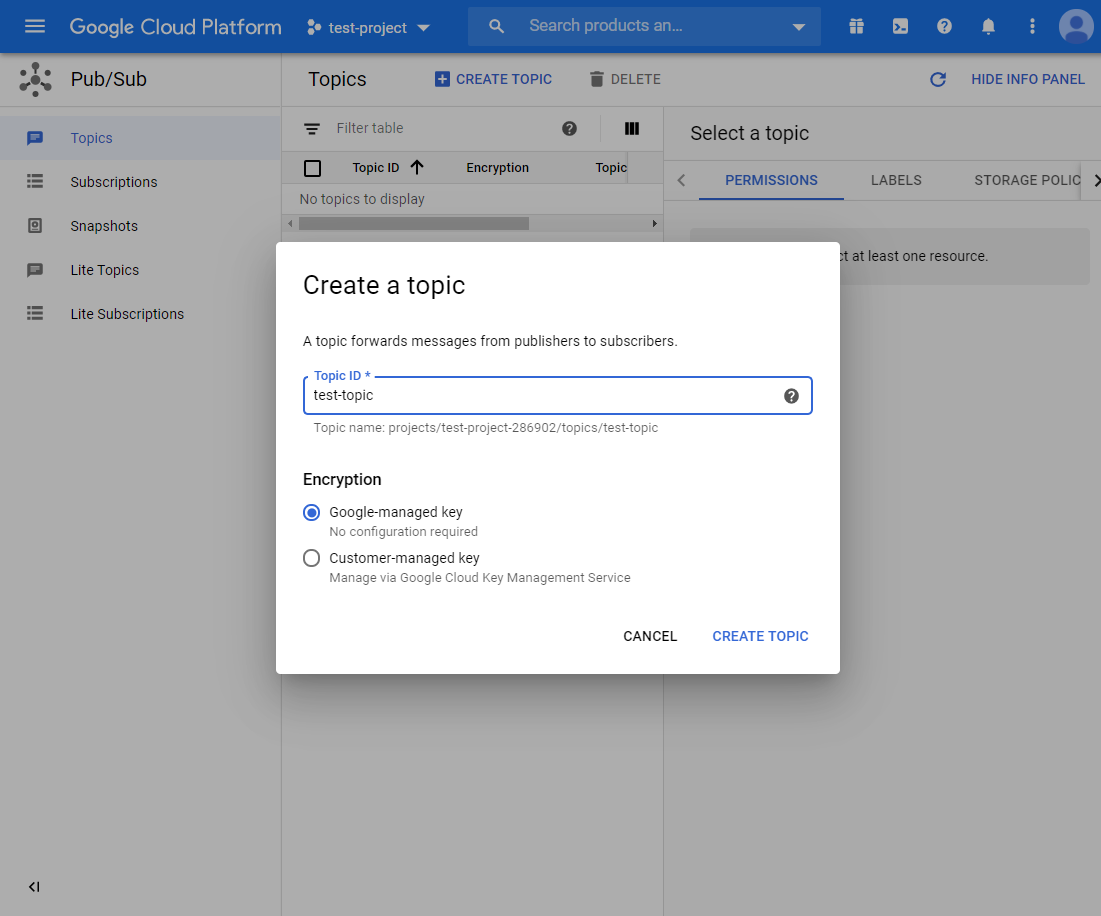This screenshot has height=916, width=1101.
Task: Open Lite Subscriptions in the sidebar
Action: (x=140, y=314)
